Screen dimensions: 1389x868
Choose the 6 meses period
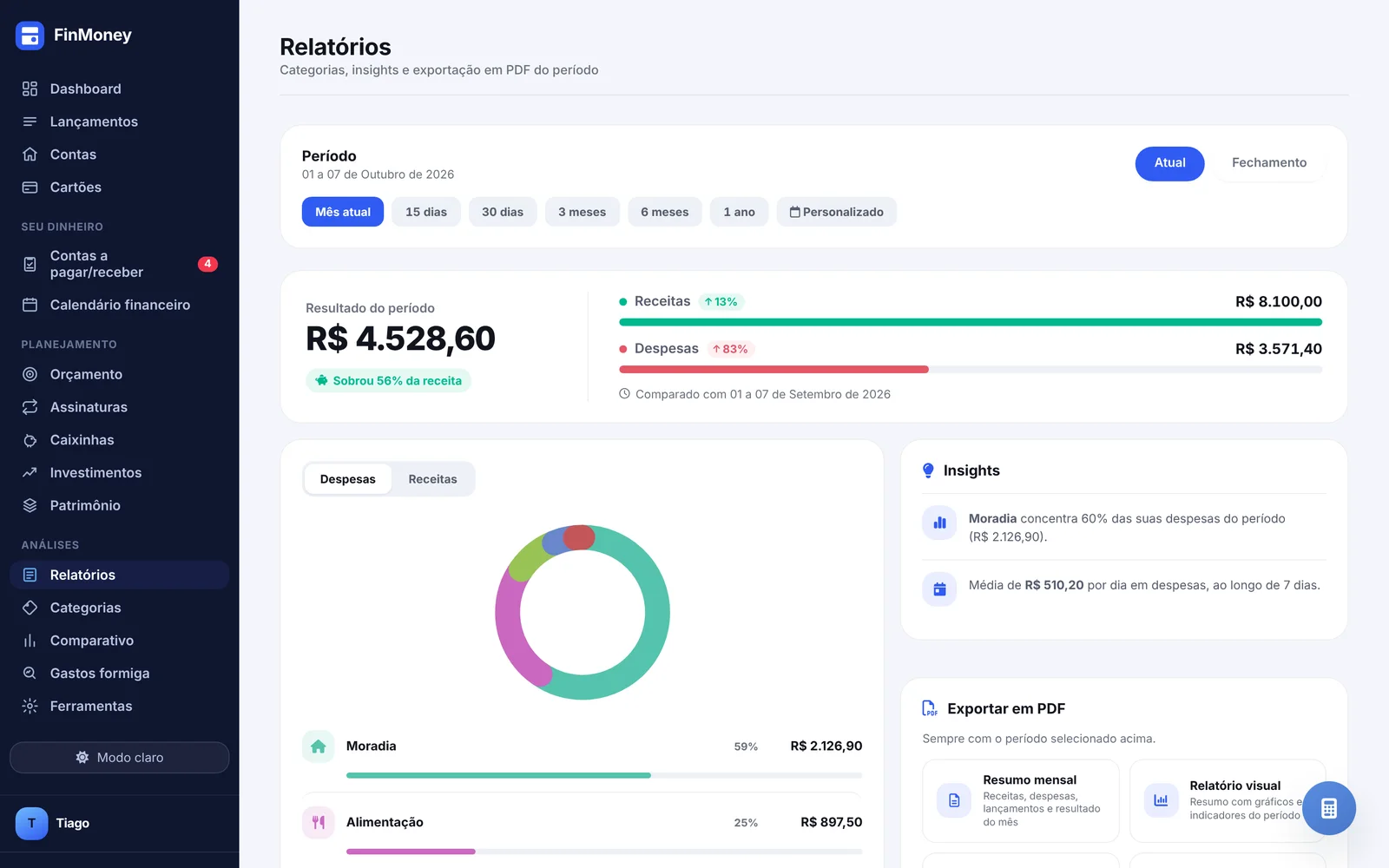pyautogui.click(x=665, y=212)
